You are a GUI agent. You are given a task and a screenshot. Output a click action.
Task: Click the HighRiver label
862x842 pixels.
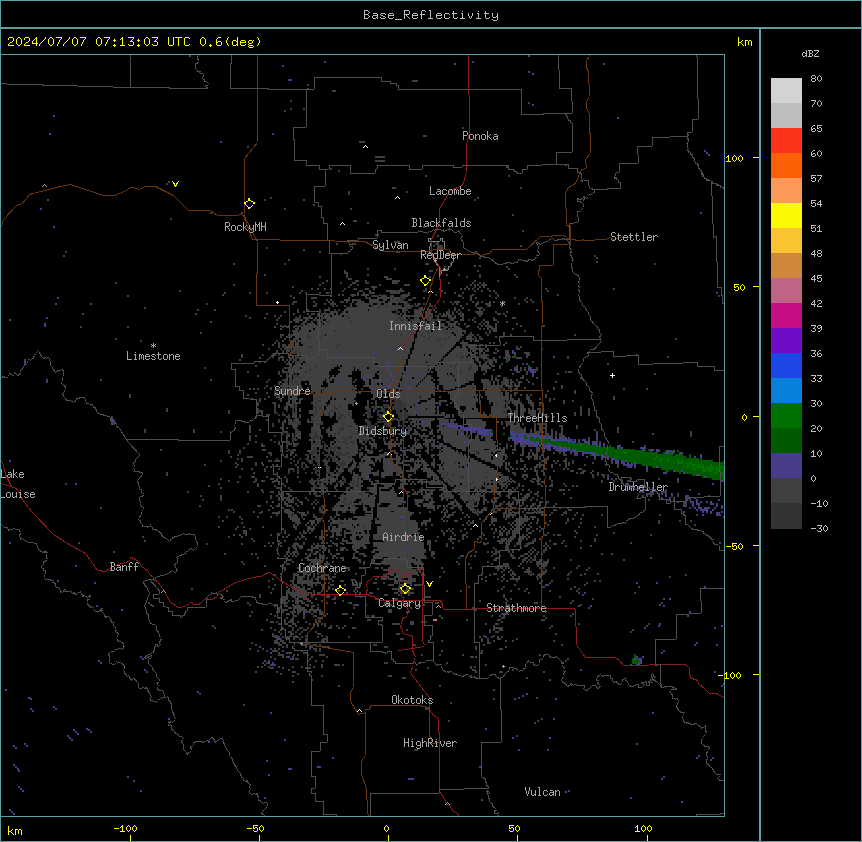pyautogui.click(x=430, y=743)
